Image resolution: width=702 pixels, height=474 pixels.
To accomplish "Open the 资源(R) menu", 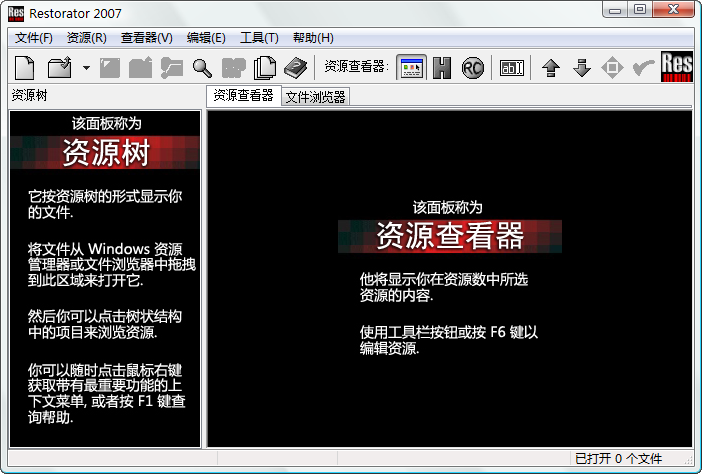I will [x=86, y=38].
